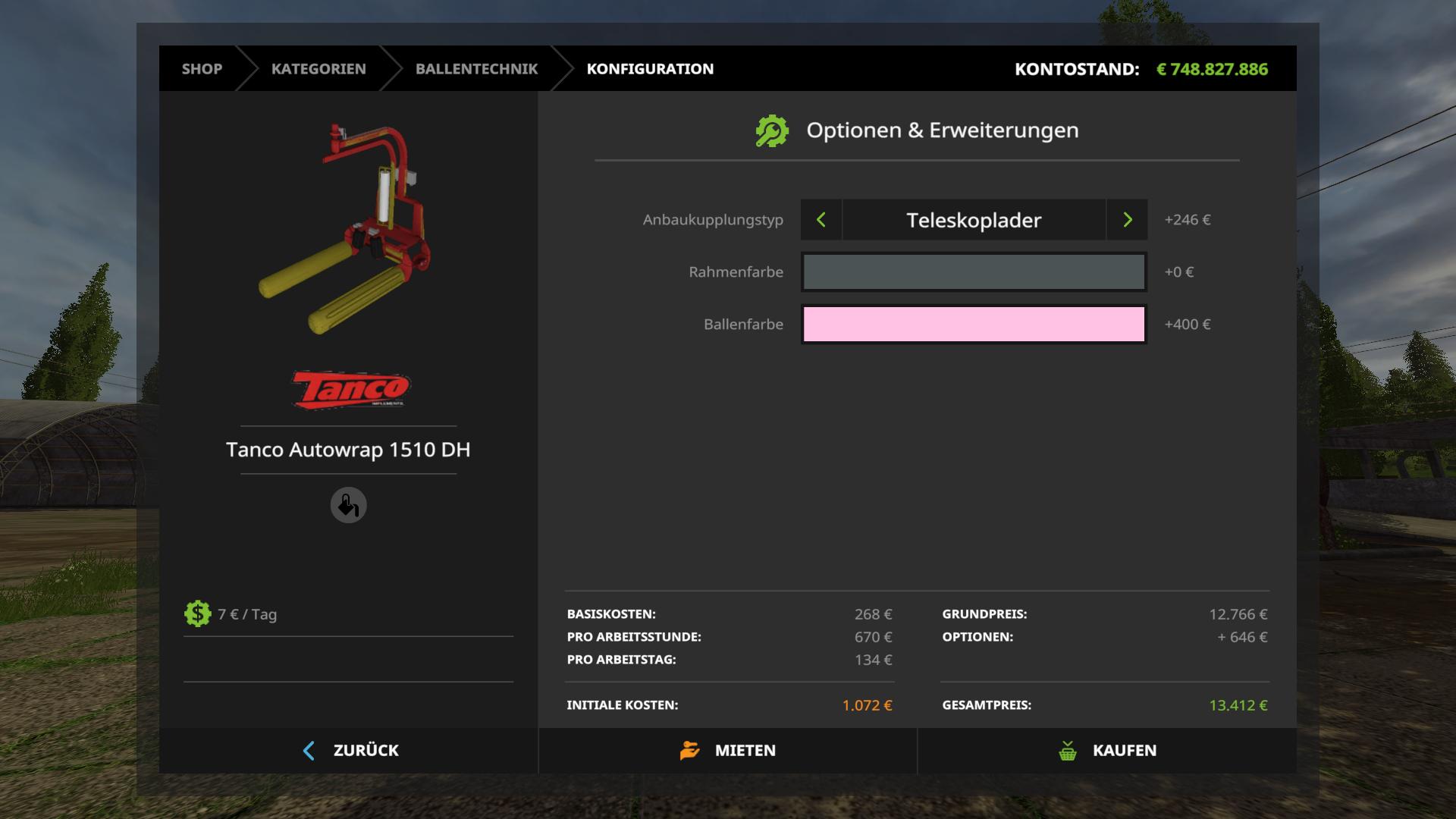Image resolution: width=1456 pixels, height=819 pixels.
Task: Click the hand Mieten rent icon
Action: click(x=689, y=751)
